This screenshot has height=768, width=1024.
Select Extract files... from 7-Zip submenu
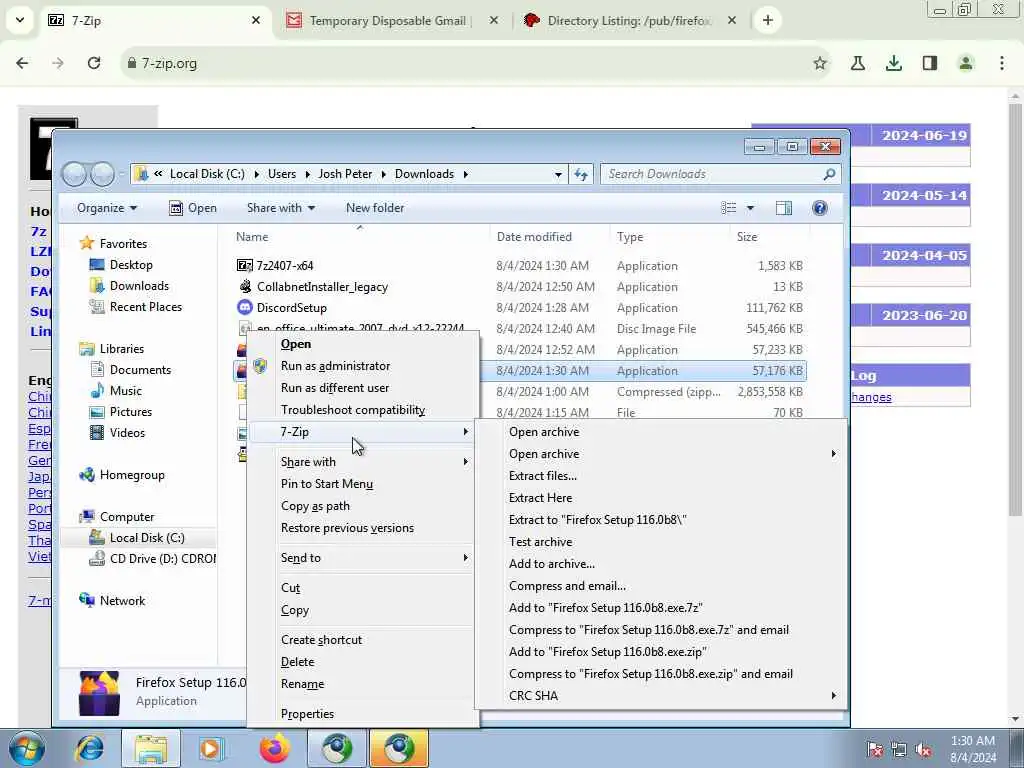tap(542, 475)
